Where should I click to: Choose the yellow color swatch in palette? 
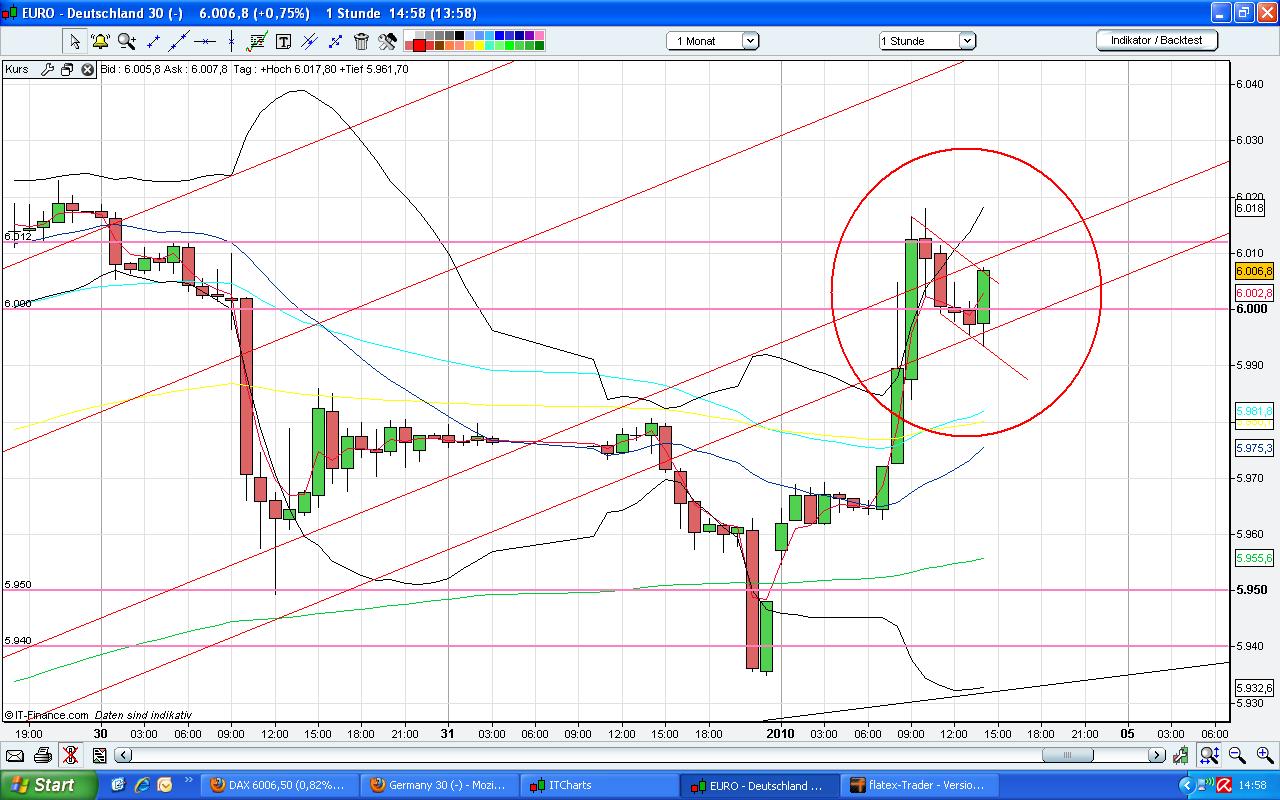pyautogui.click(x=480, y=45)
